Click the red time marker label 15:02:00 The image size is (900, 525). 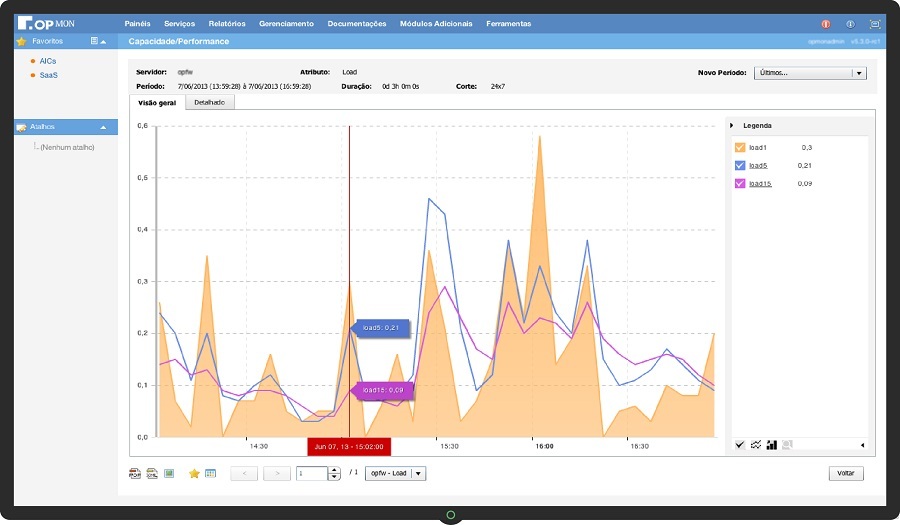point(349,446)
